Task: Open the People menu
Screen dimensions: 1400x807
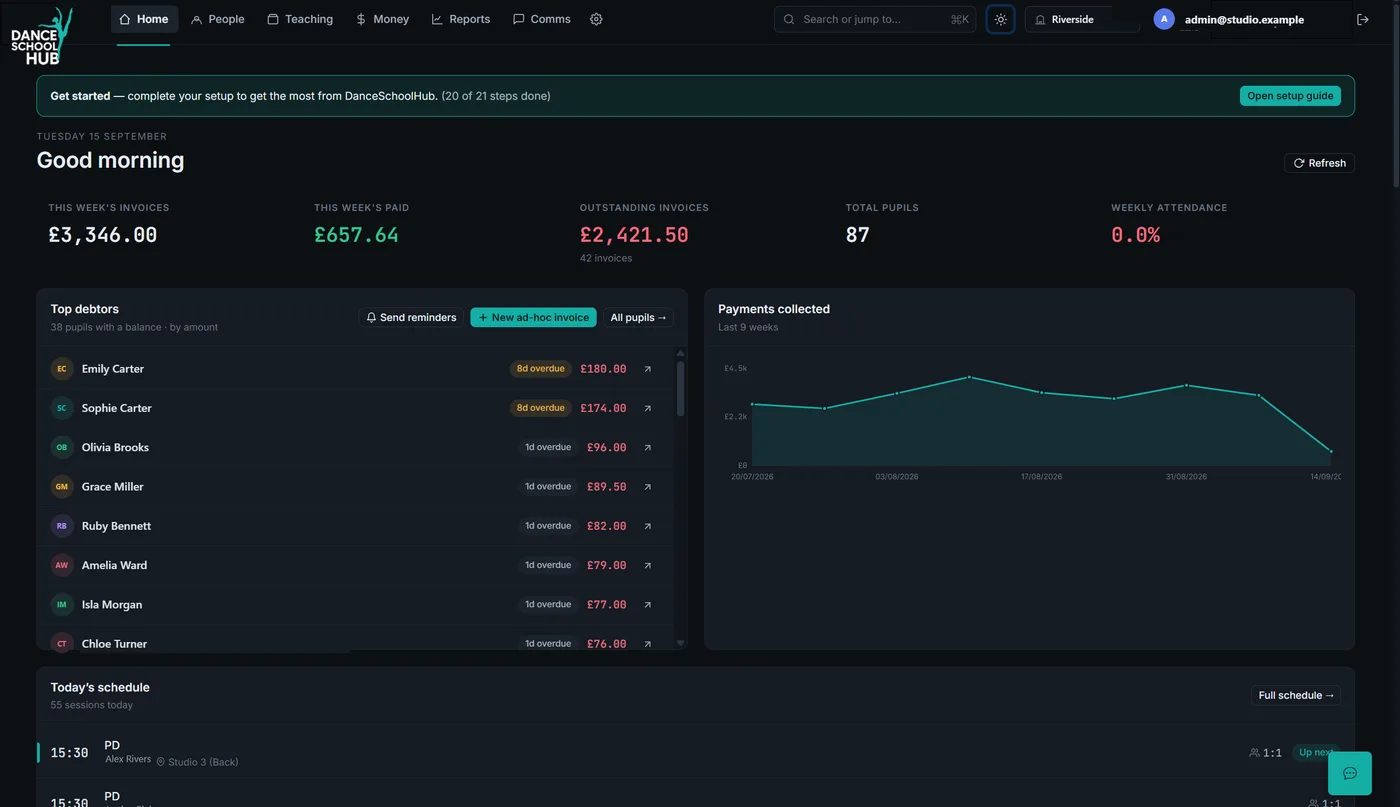Action: tap(217, 19)
